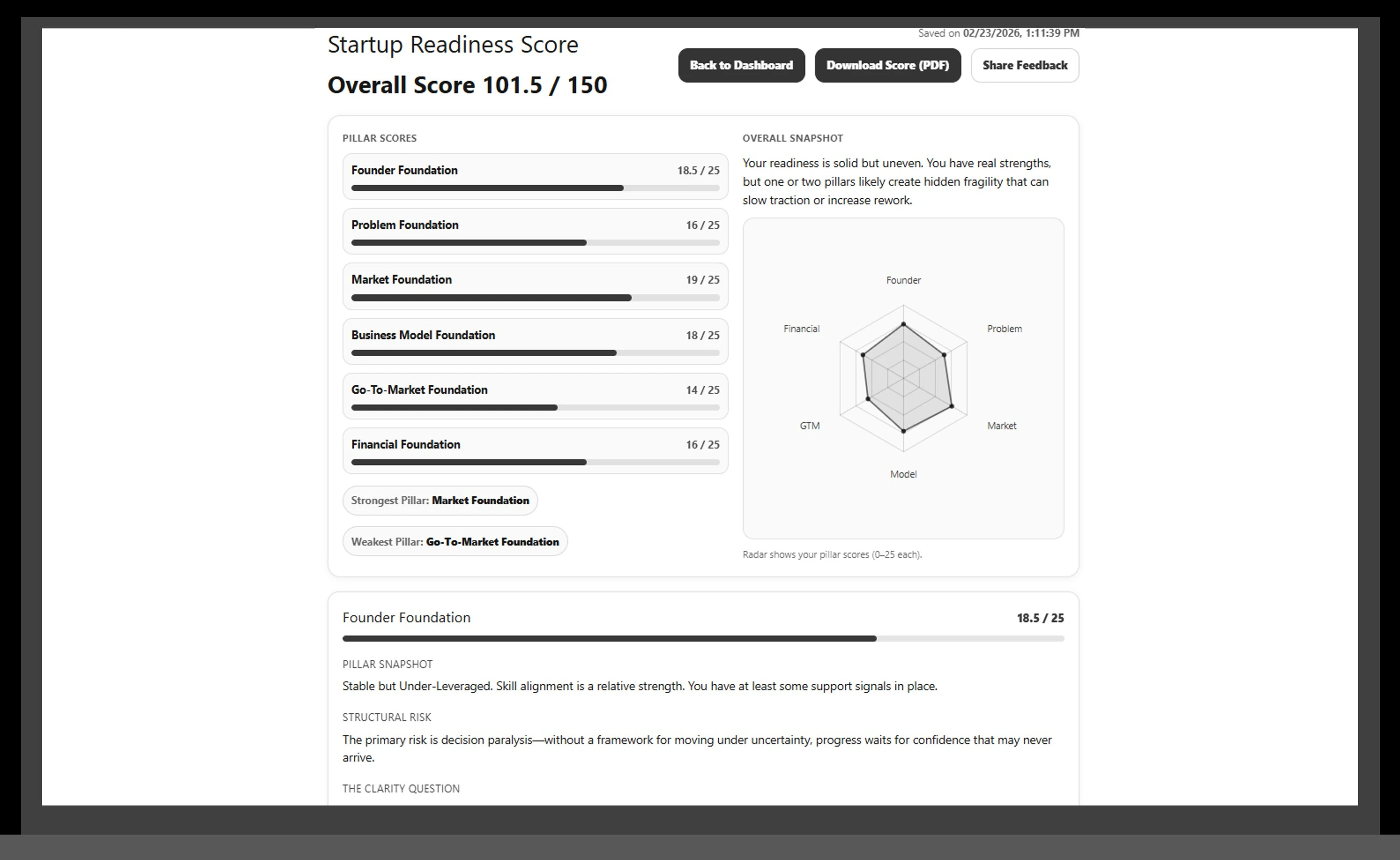Screen dimensions: 1400x860
Task: Select the Problem Foundation pillar card
Action: (535, 231)
